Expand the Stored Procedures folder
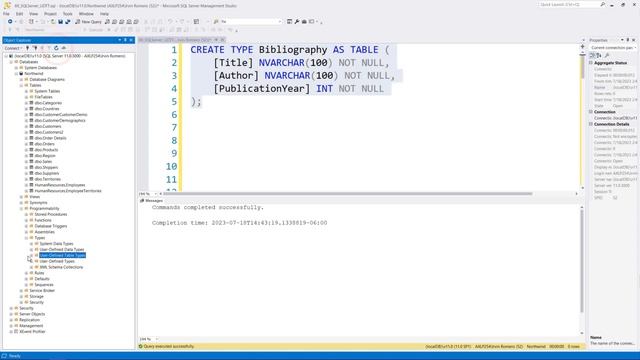640x360 pixels. [x=27, y=214]
